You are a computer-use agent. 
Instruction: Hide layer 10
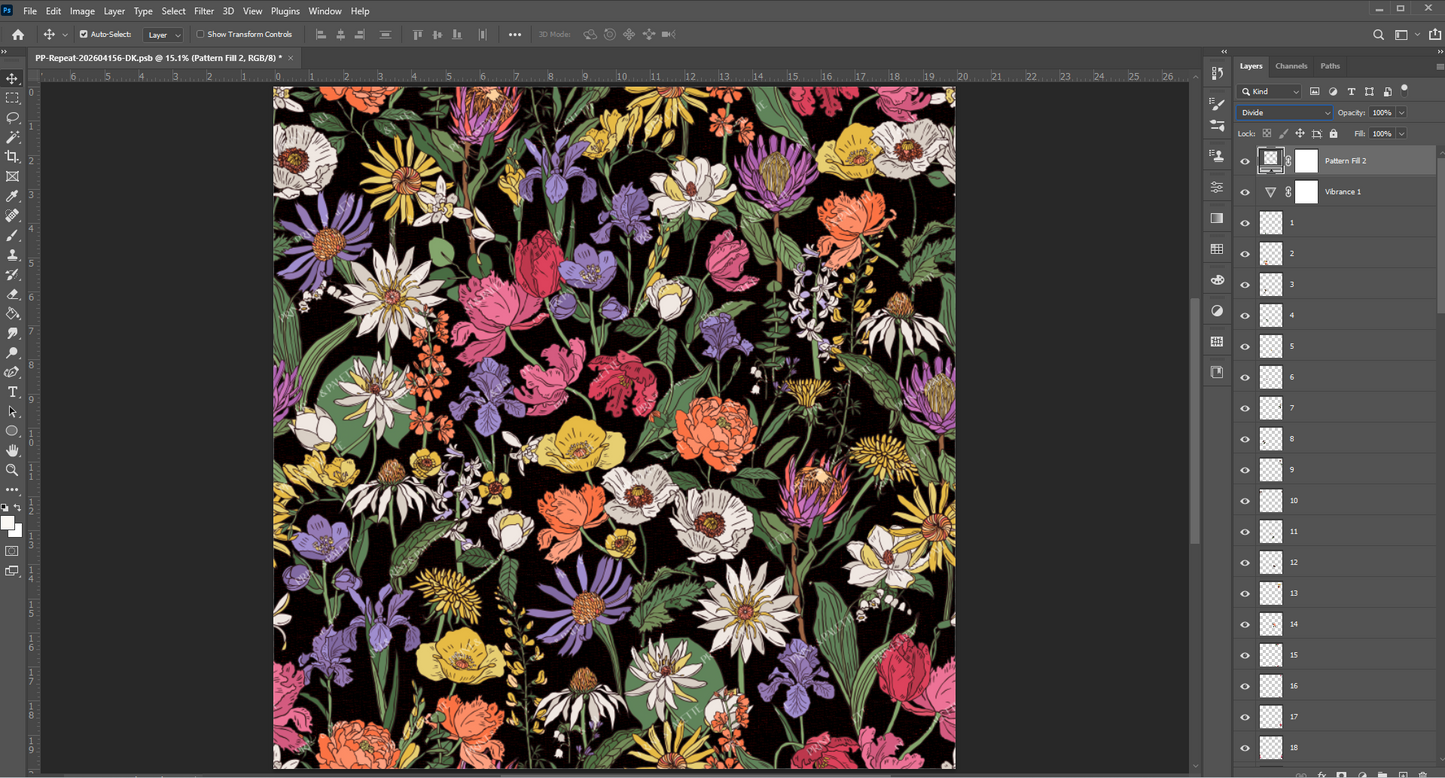pyautogui.click(x=1245, y=501)
